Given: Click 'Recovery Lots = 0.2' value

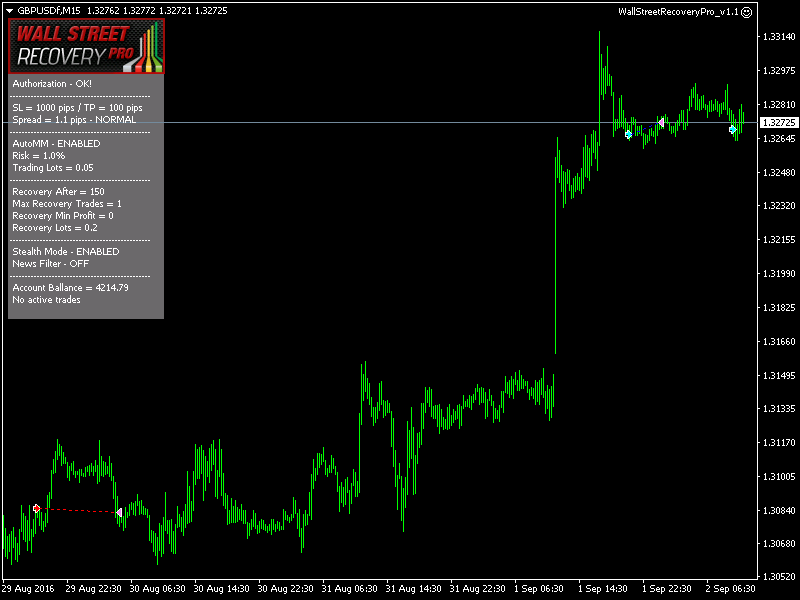Looking at the screenshot, I should coord(55,228).
